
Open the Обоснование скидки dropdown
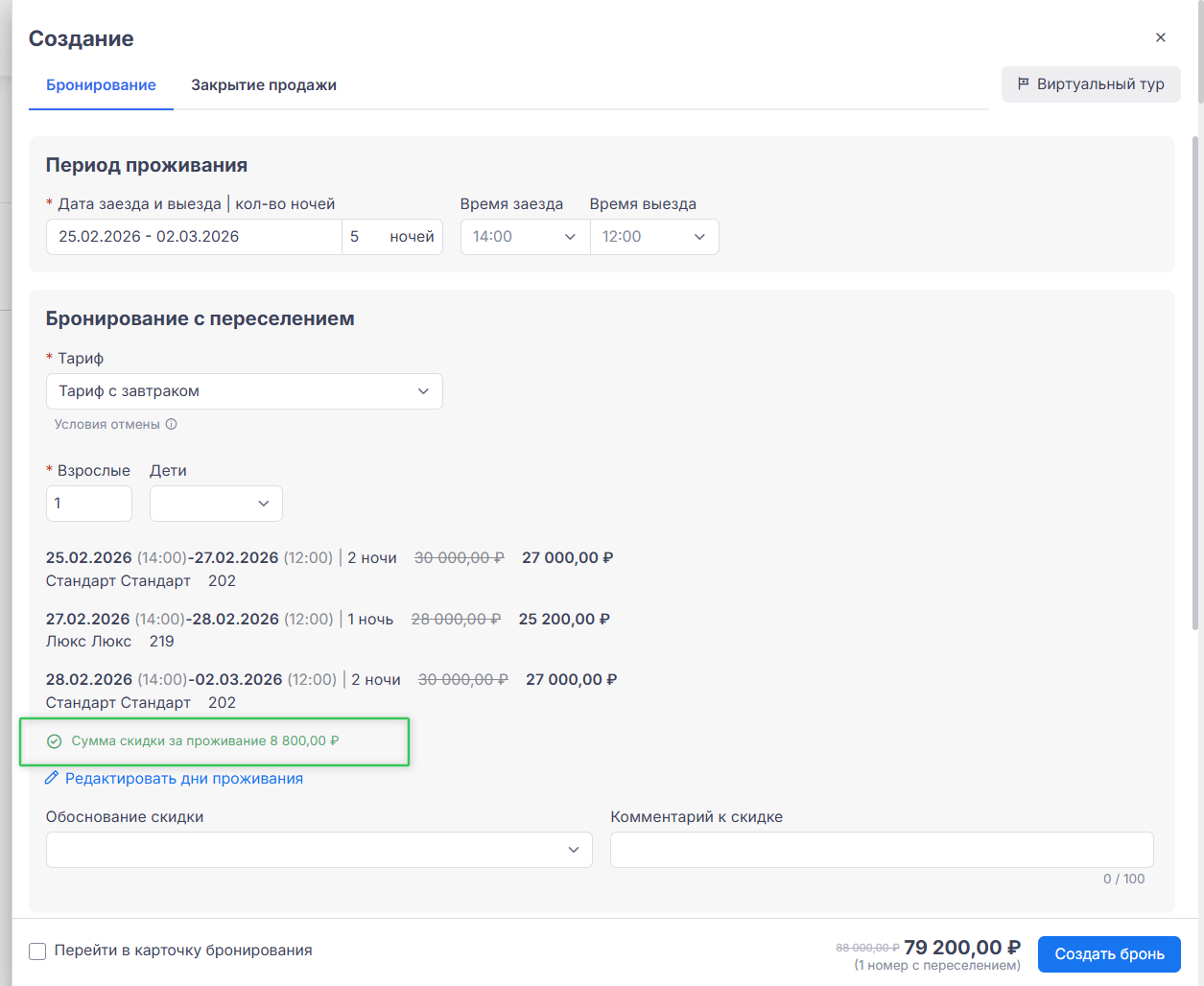(319, 850)
